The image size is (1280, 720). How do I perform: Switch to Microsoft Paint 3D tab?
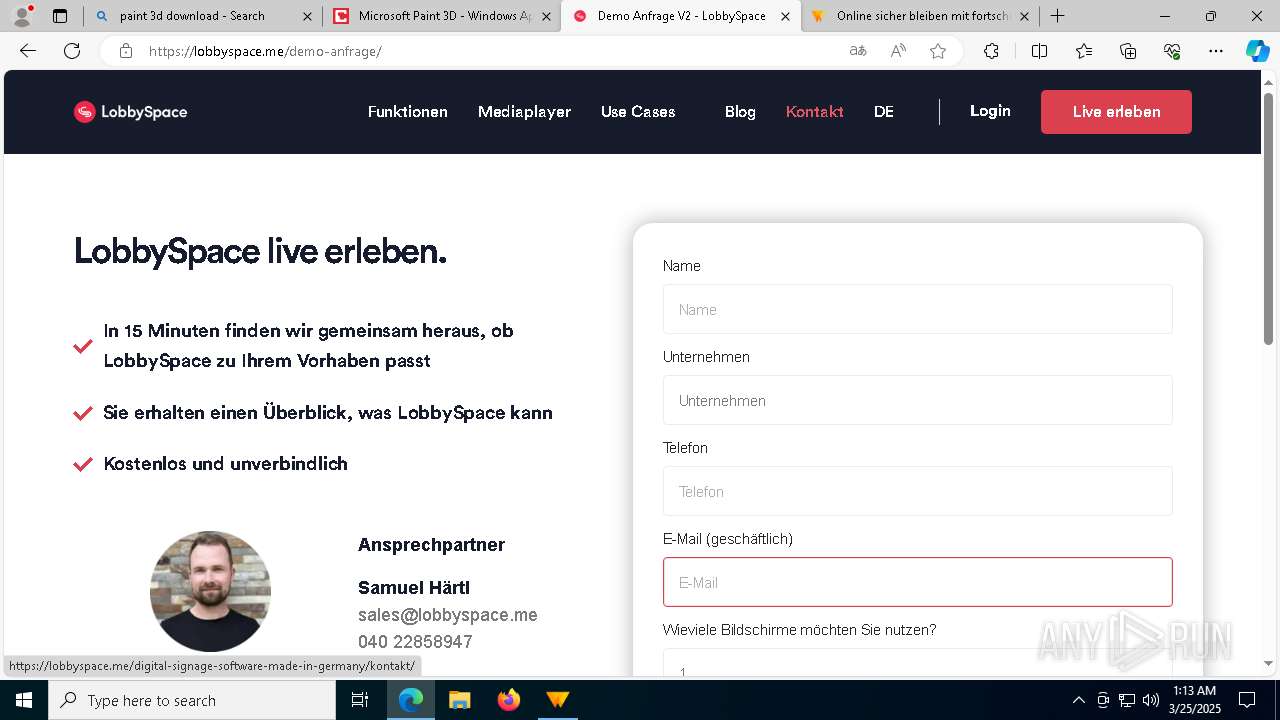(443, 16)
